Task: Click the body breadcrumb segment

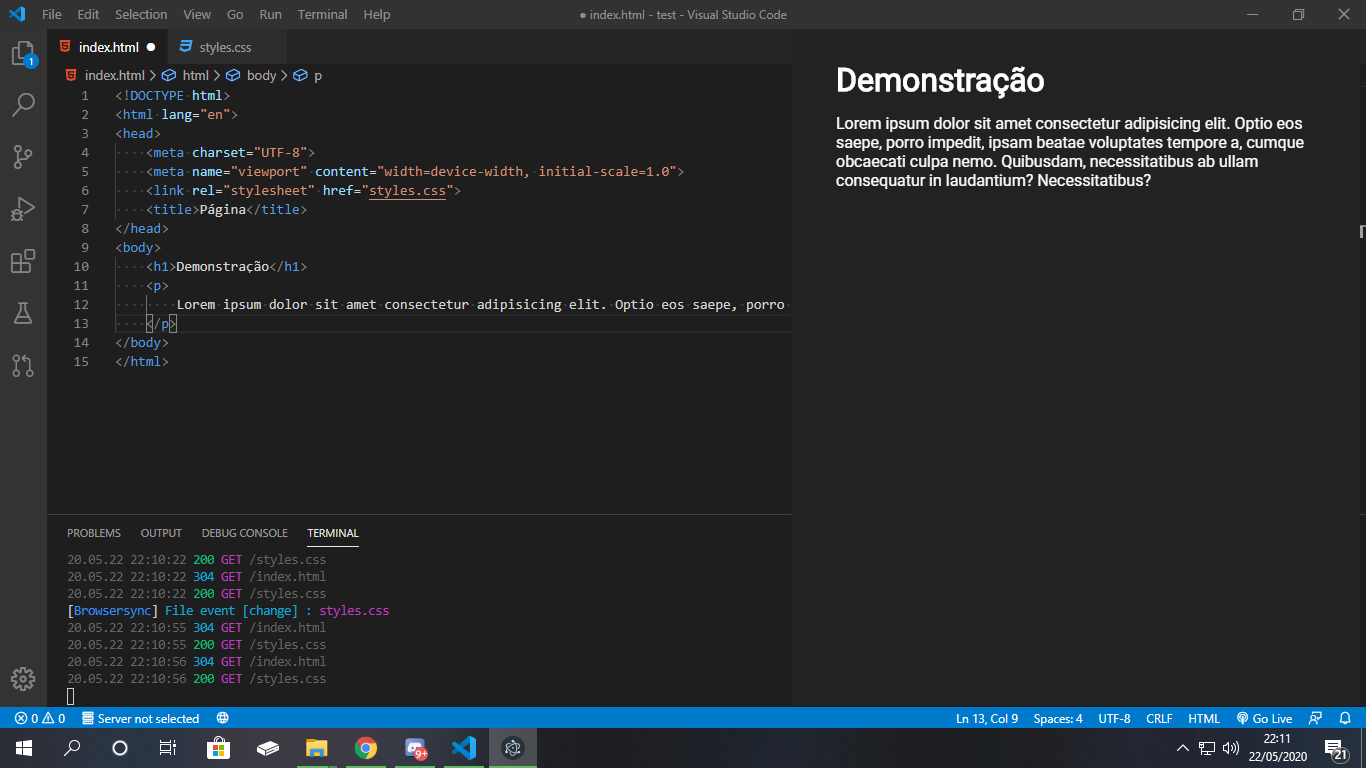Action: pos(261,75)
